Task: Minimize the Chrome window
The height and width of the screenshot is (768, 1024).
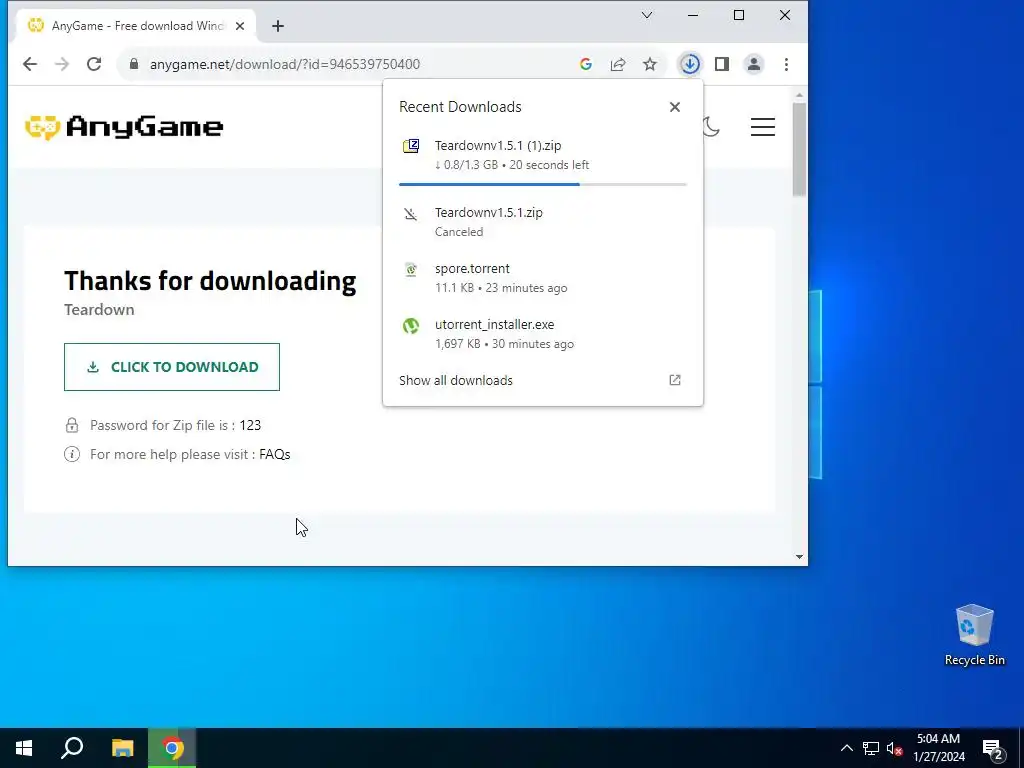Action: coord(693,15)
